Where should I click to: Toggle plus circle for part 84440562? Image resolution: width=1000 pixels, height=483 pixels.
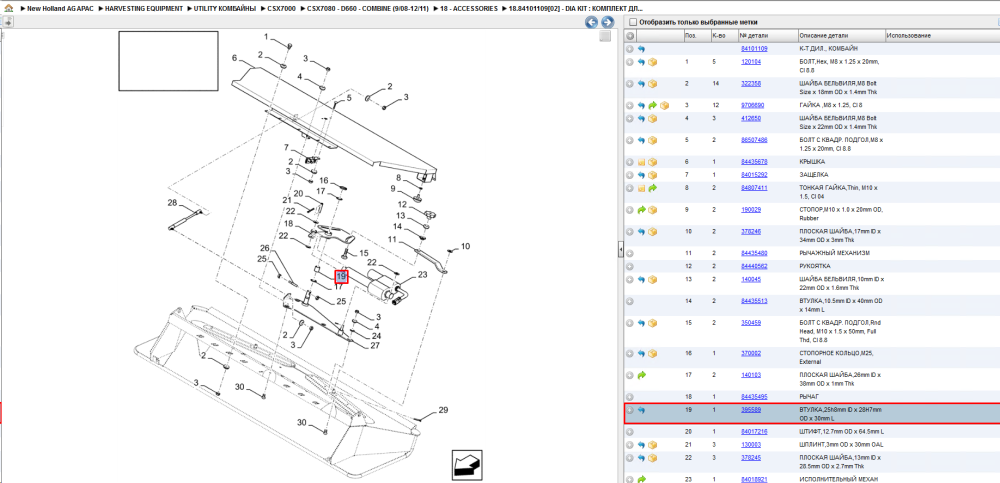click(x=630, y=266)
